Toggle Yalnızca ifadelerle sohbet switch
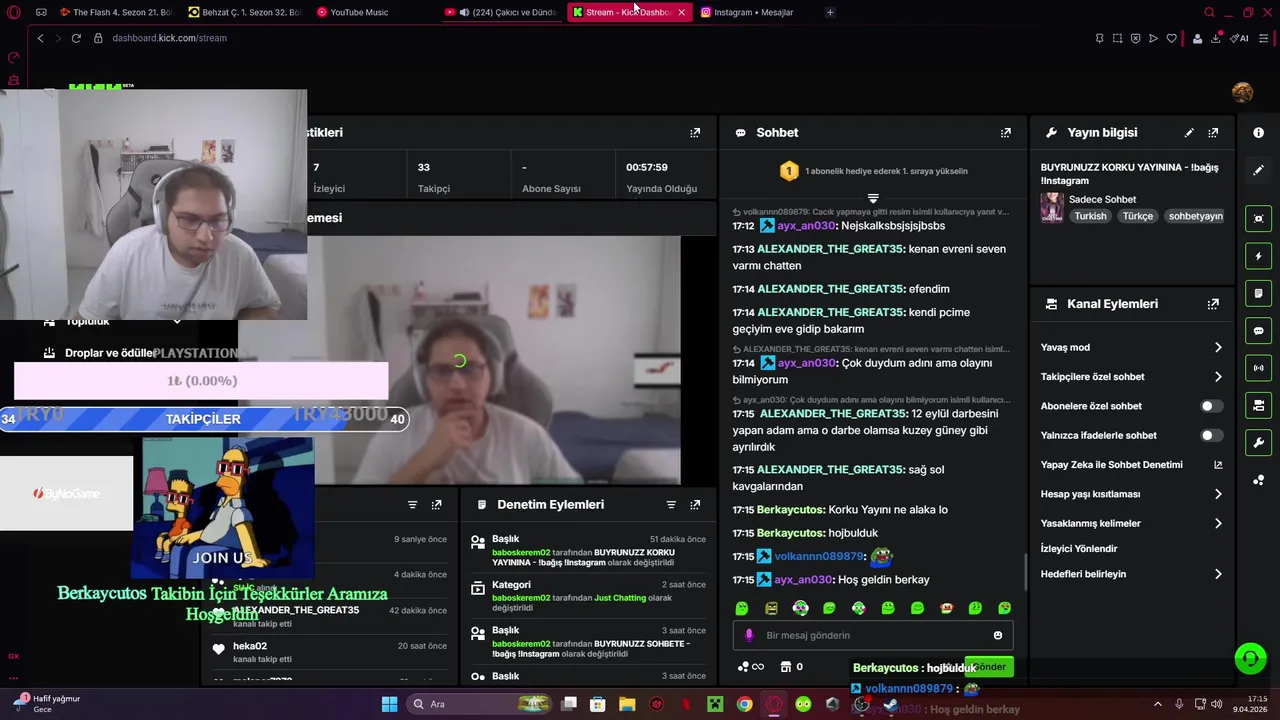The height and width of the screenshot is (720, 1280). tap(1211, 435)
